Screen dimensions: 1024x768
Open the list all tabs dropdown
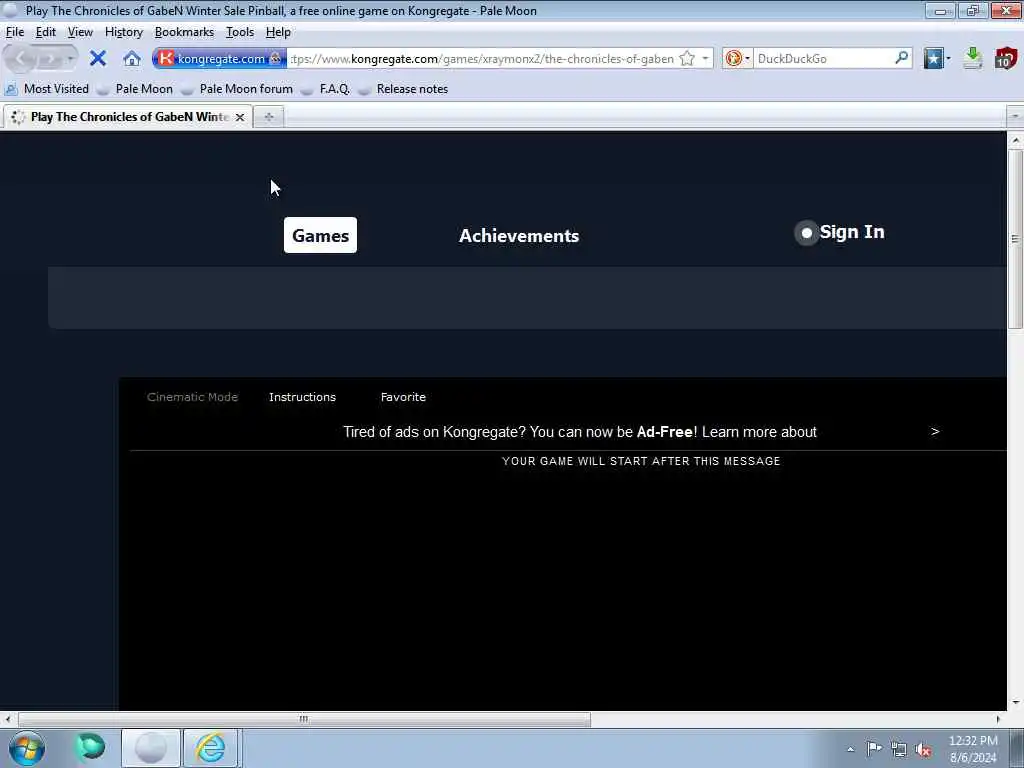1015,116
